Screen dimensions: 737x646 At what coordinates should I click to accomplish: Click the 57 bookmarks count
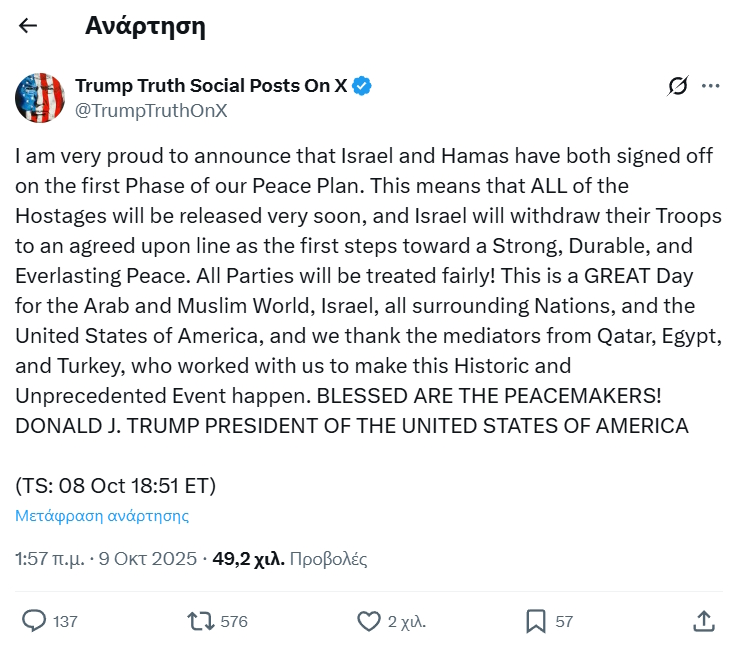tap(564, 622)
